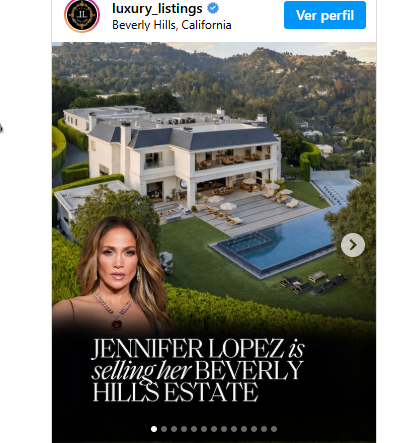
Task: Click the dark lounge chairs on lawn
Action: point(313,283)
